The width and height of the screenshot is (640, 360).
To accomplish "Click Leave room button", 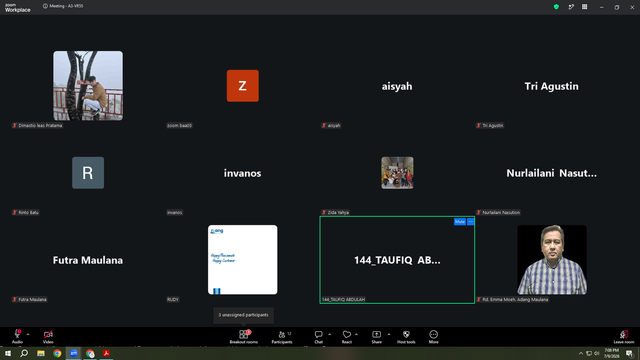I will pyautogui.click(x=624, y=337).
